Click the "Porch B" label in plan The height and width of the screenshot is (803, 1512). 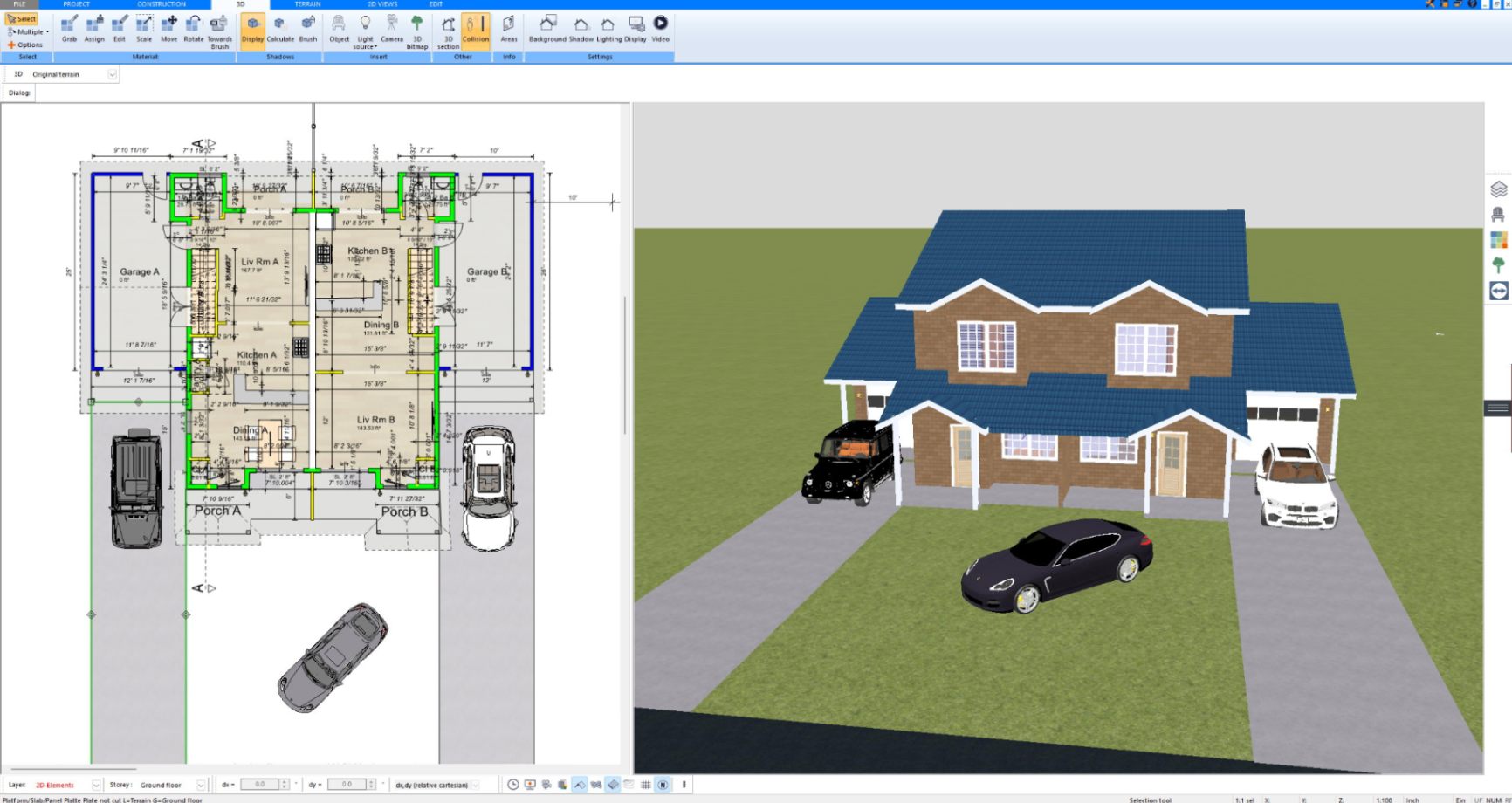click(x=404, y=512)
